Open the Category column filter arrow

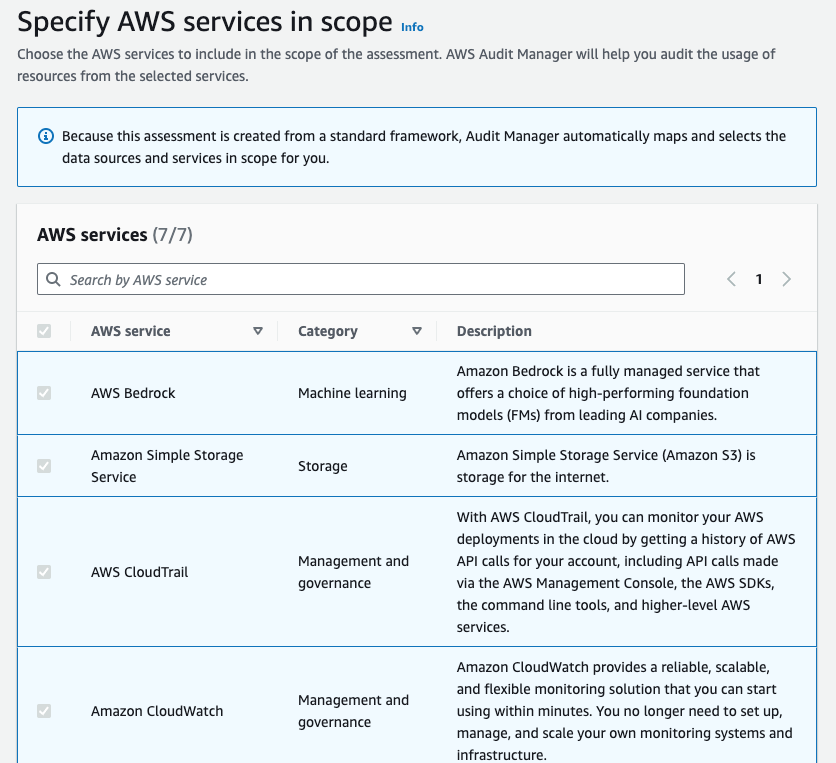(x=417, y=330)
